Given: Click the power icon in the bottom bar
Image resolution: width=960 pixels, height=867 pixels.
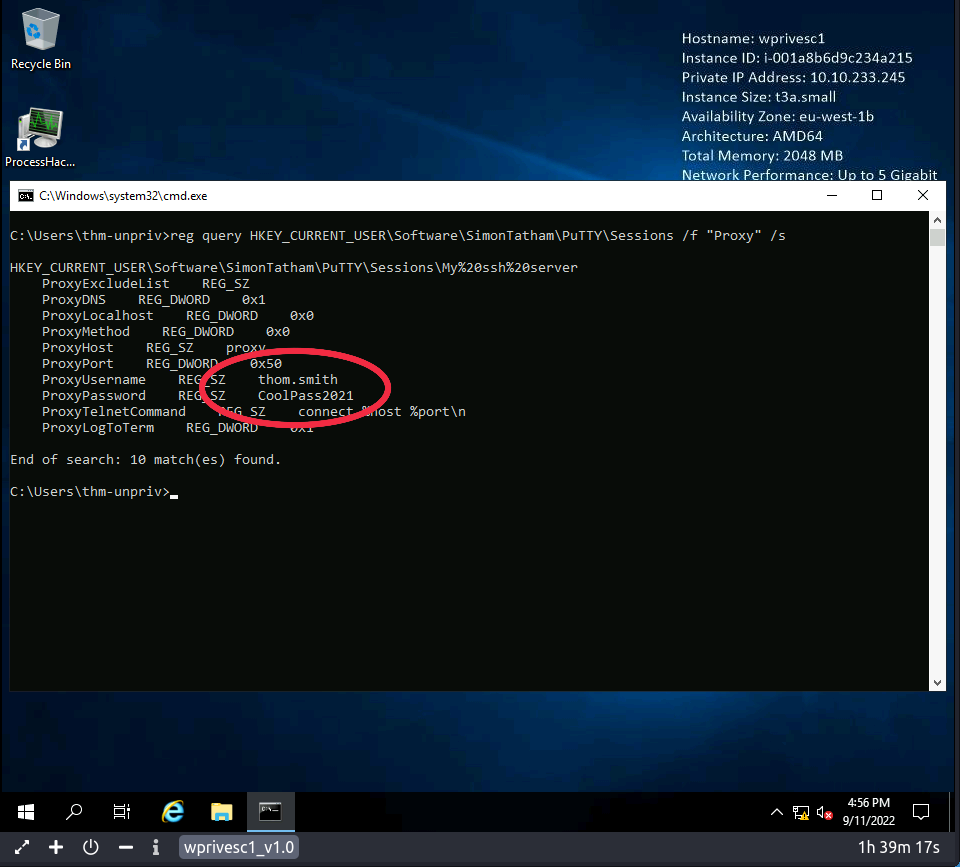Looking at the screenshot, I should point(91,847).
